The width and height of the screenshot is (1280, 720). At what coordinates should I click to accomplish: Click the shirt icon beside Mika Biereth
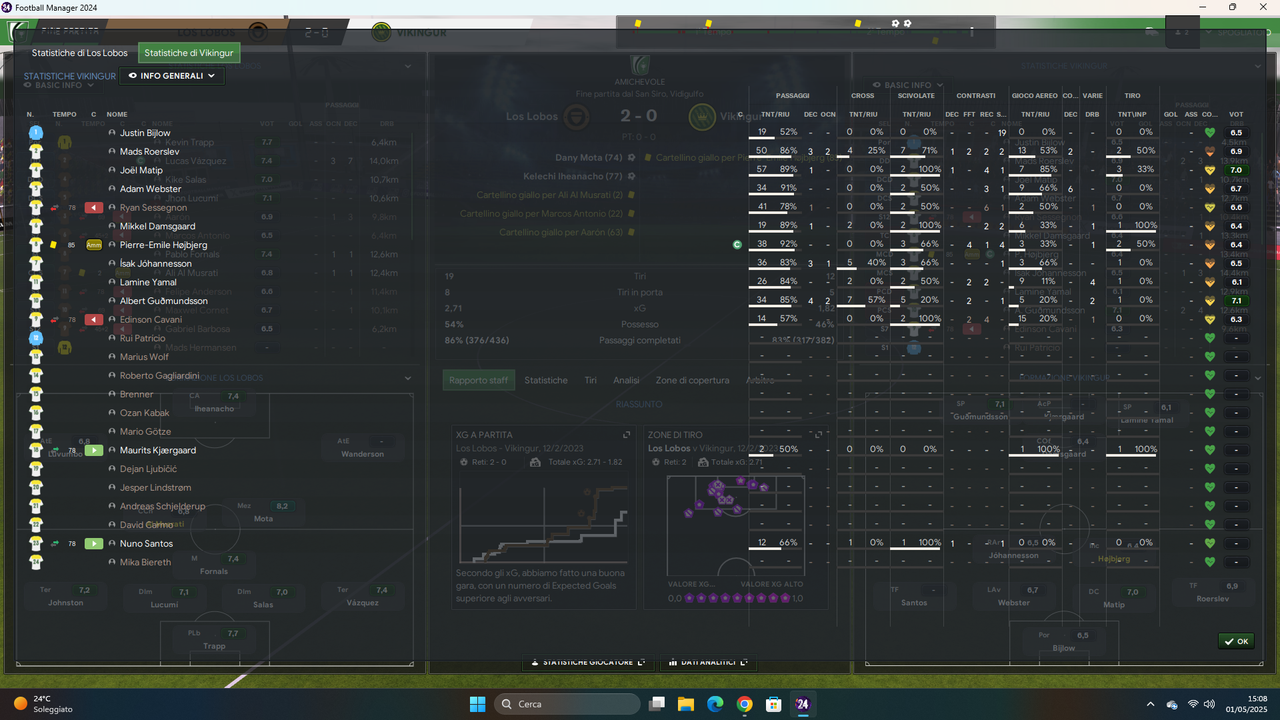pyautogui.click(x=36, y=562)
